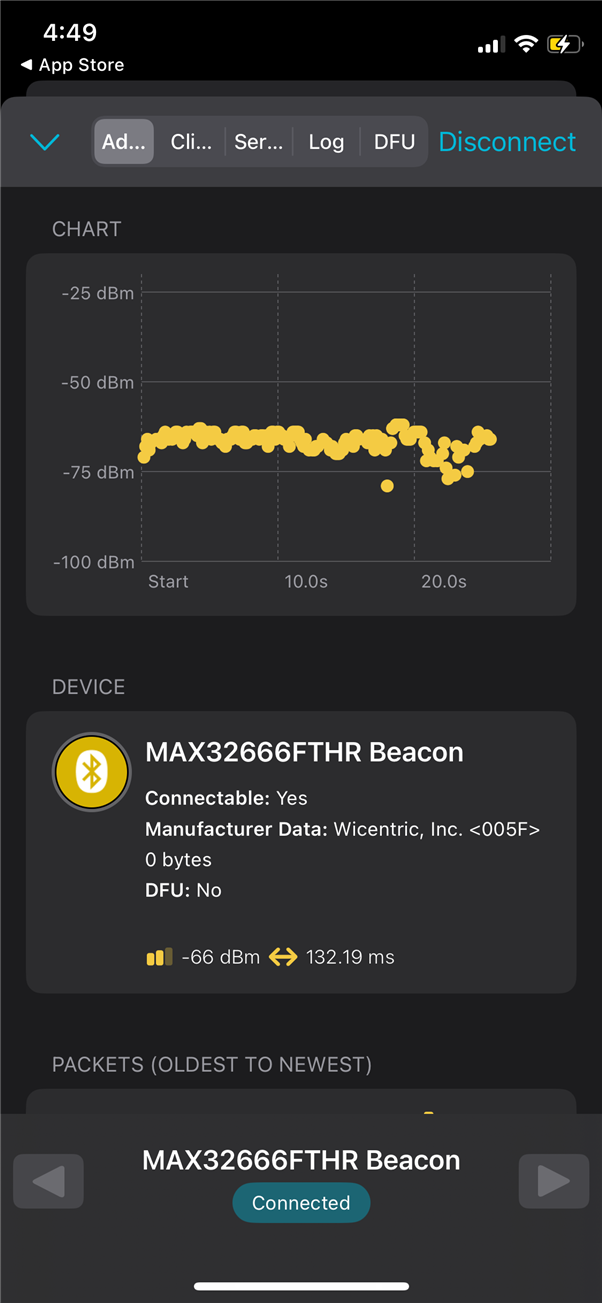Viewport: 602px width, 1303px height.
Task: Go to previous device with left arrow
Action: (x=48, y=1181)
